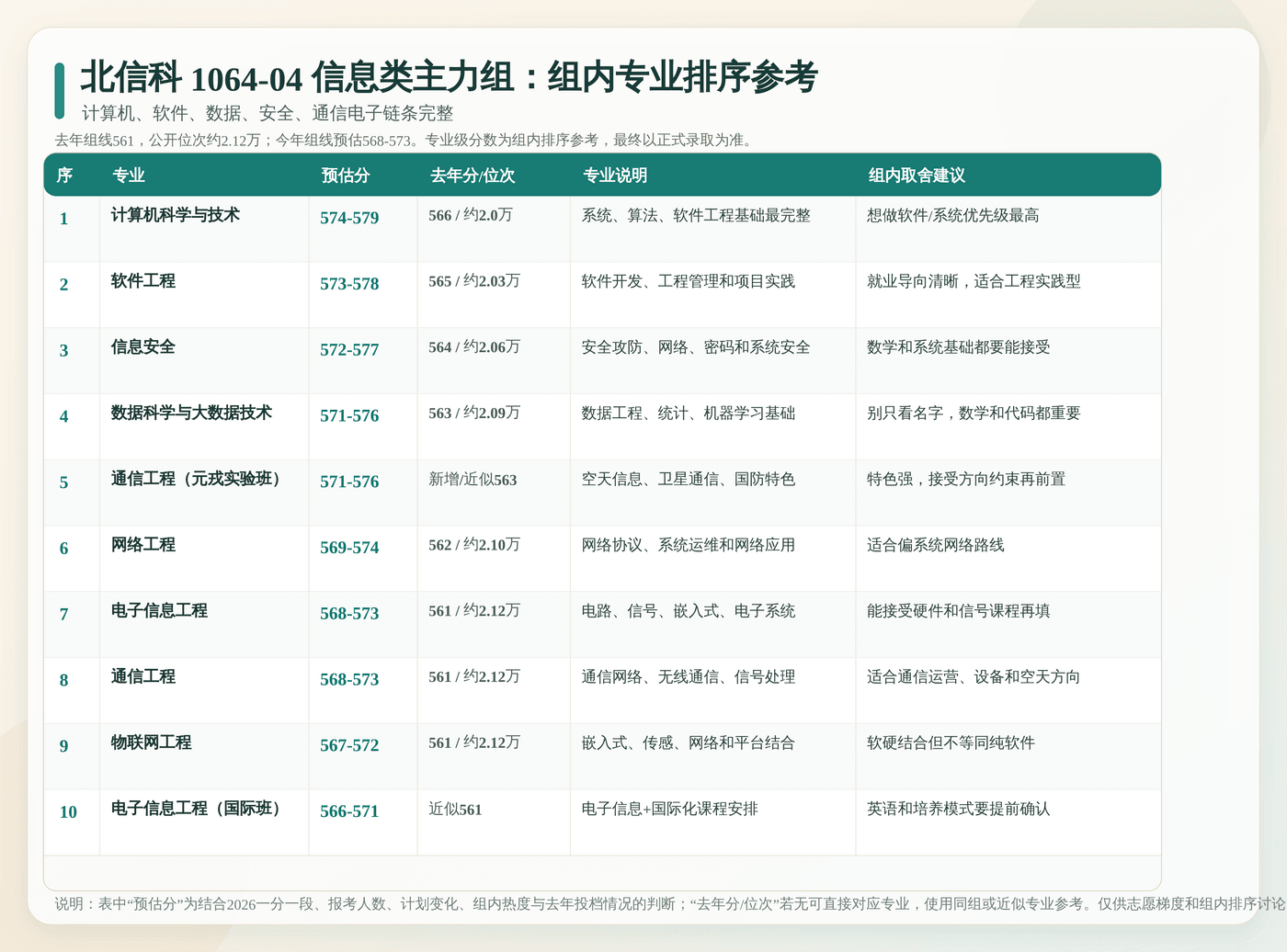Click description 通信网络、无线通信、信号处理
The image size is (1287, 952).
[689, 676]
